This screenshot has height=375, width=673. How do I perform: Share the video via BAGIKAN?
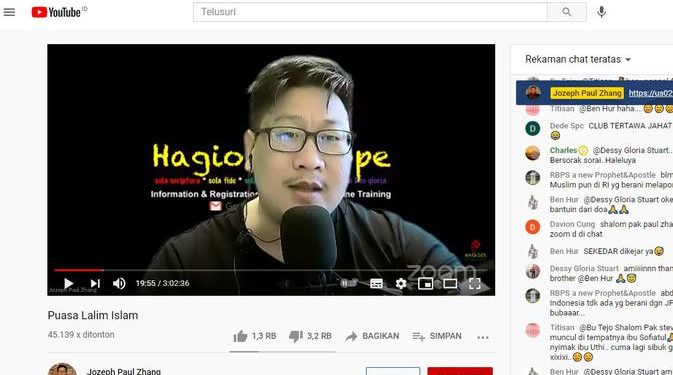(x=372, y=336)
